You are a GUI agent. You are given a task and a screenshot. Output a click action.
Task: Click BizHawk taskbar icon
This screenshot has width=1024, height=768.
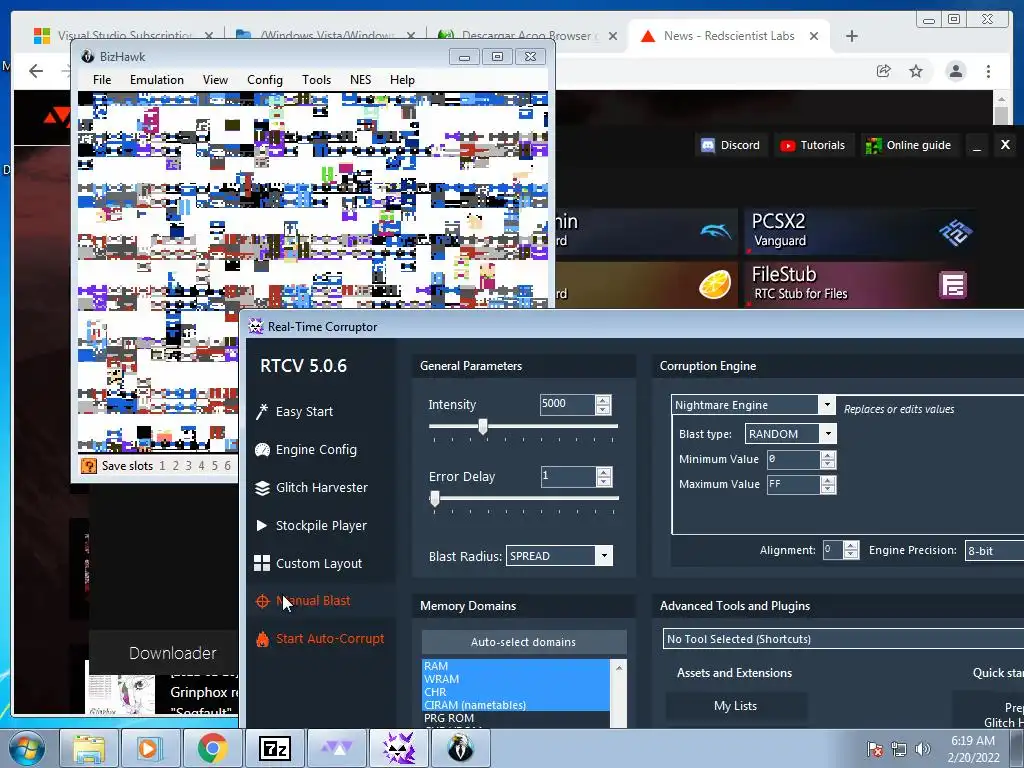460,748
